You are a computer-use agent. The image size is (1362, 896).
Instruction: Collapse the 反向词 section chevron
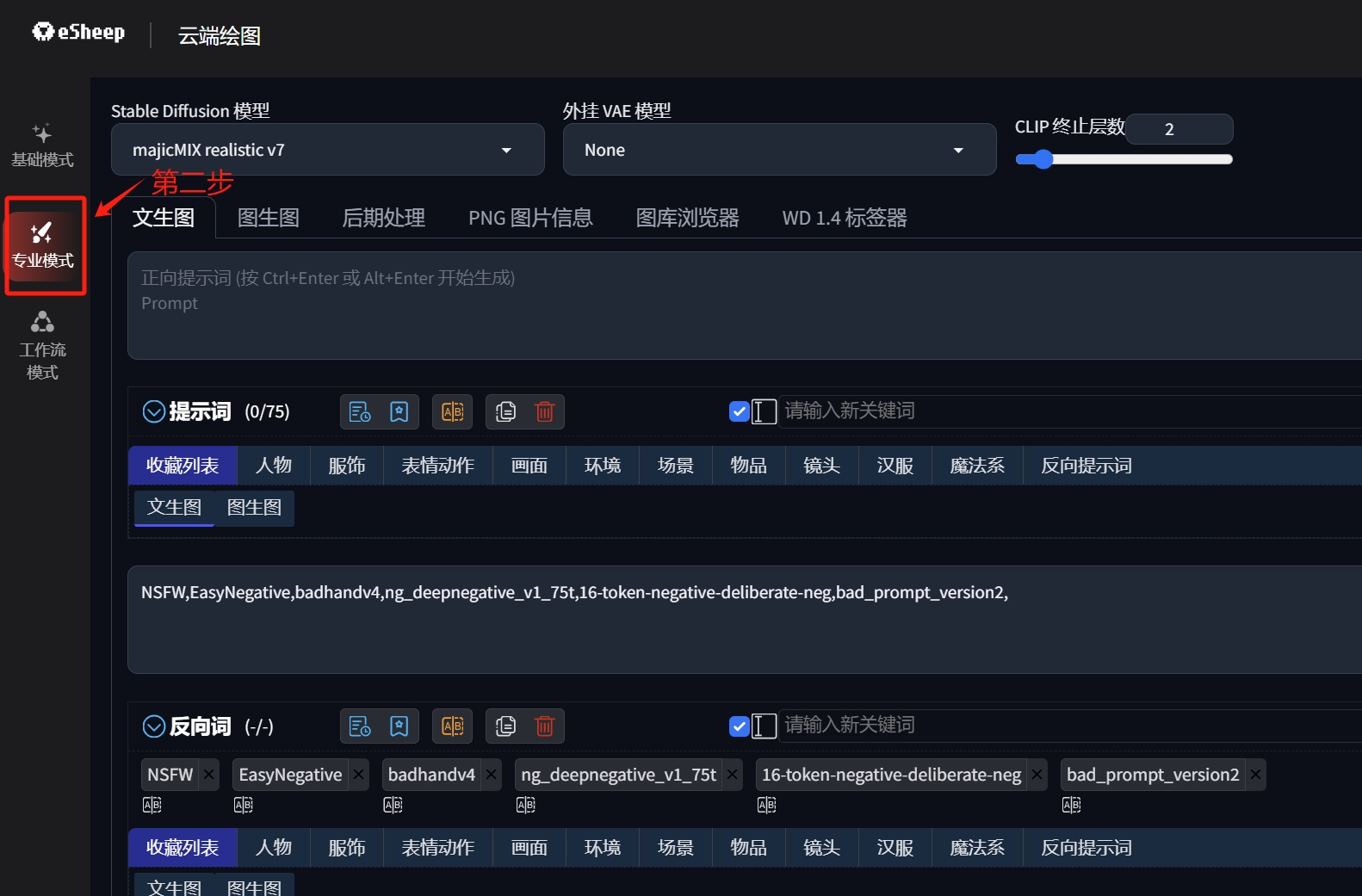click(x=154, y=726)
